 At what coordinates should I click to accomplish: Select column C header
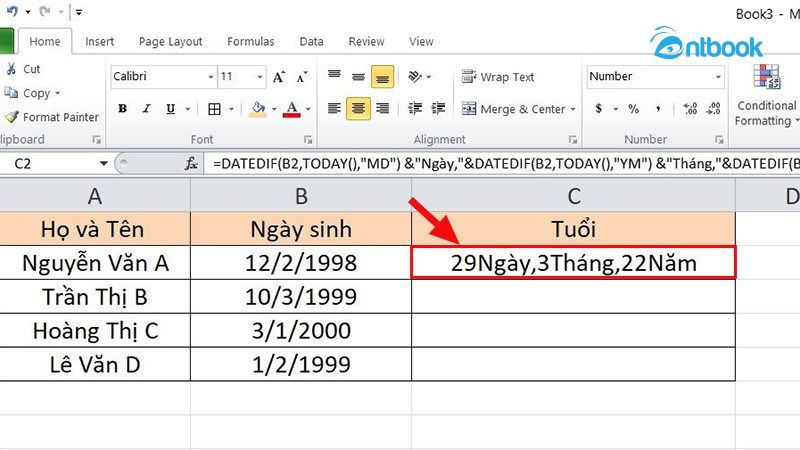coord(573,196)
